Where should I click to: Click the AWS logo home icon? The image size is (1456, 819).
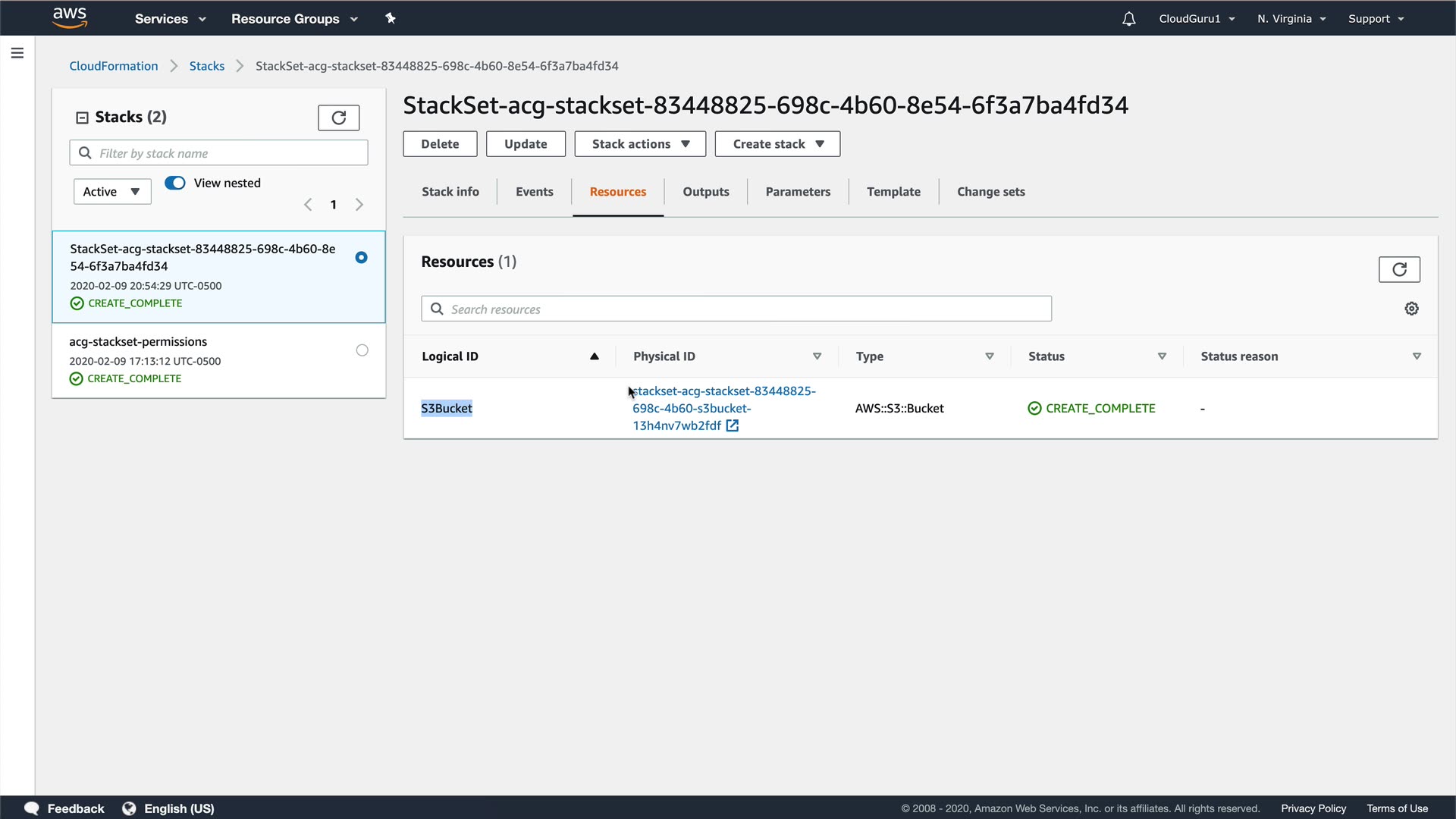coord(70,17)
